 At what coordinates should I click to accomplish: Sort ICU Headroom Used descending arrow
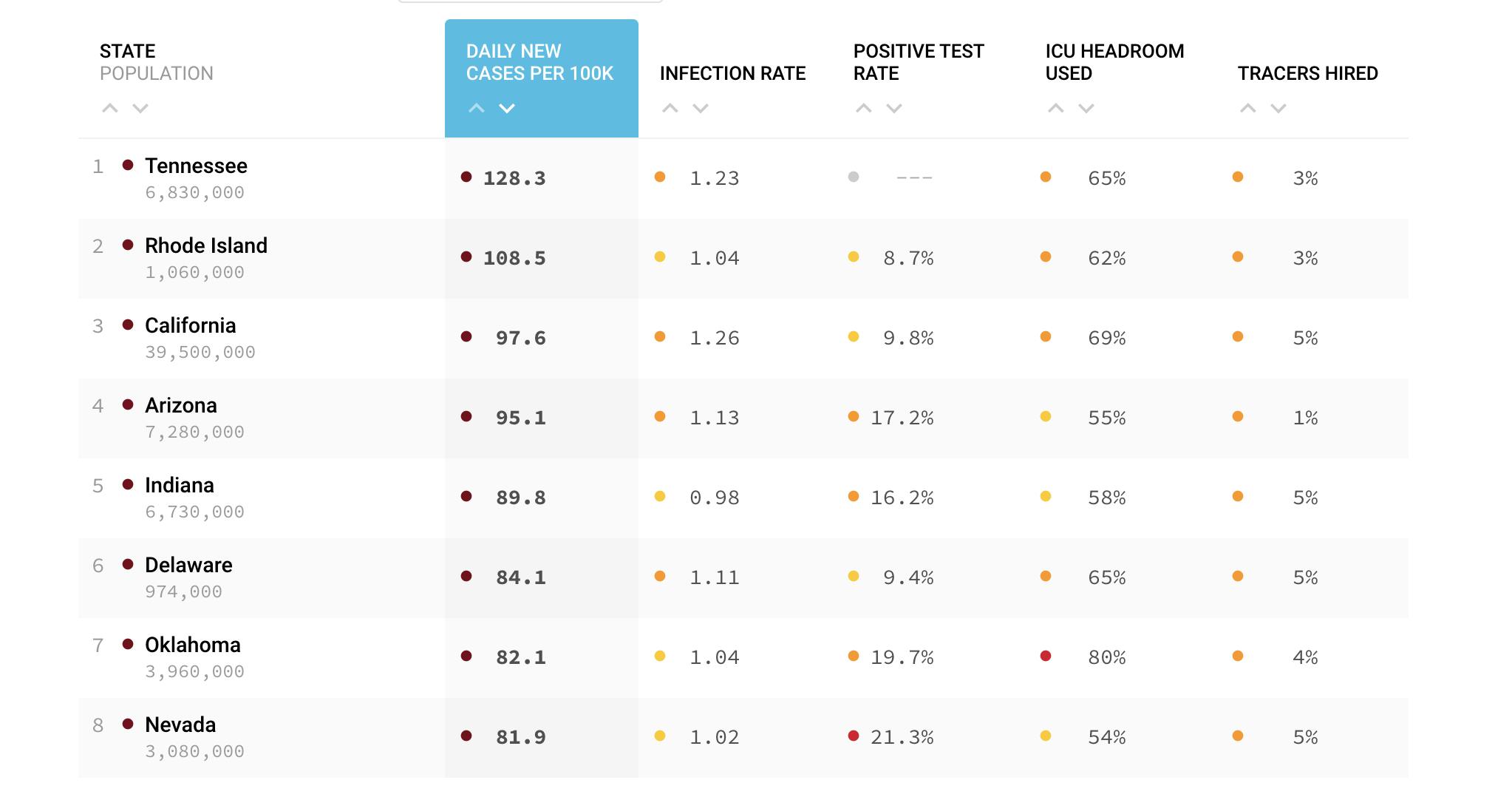point(1086,108)
